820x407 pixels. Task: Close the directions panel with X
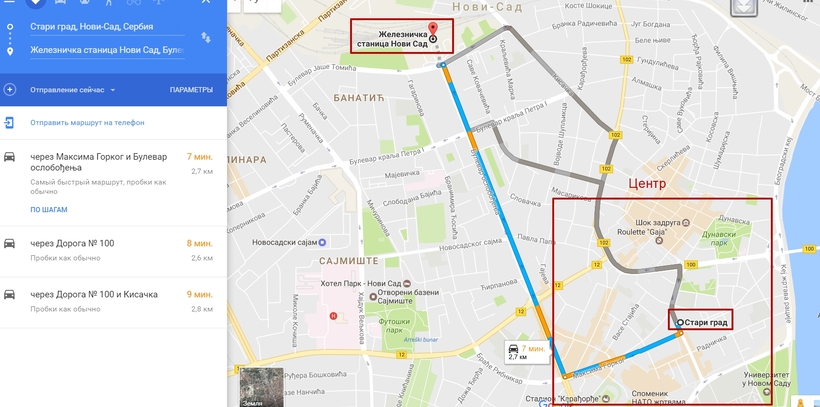[x=206, y=2]
